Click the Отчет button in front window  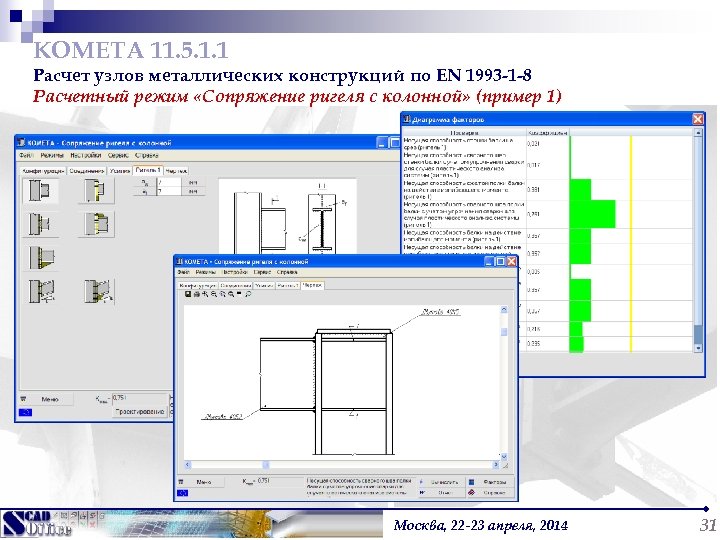click(x=440, y=493)
